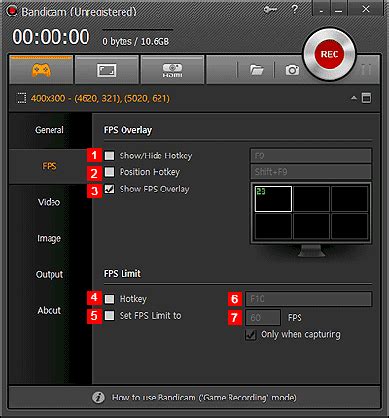This screenshot has height=418, width=389.
Task: Click the 400x300 target coordinates text
Action: pos(100,99)
